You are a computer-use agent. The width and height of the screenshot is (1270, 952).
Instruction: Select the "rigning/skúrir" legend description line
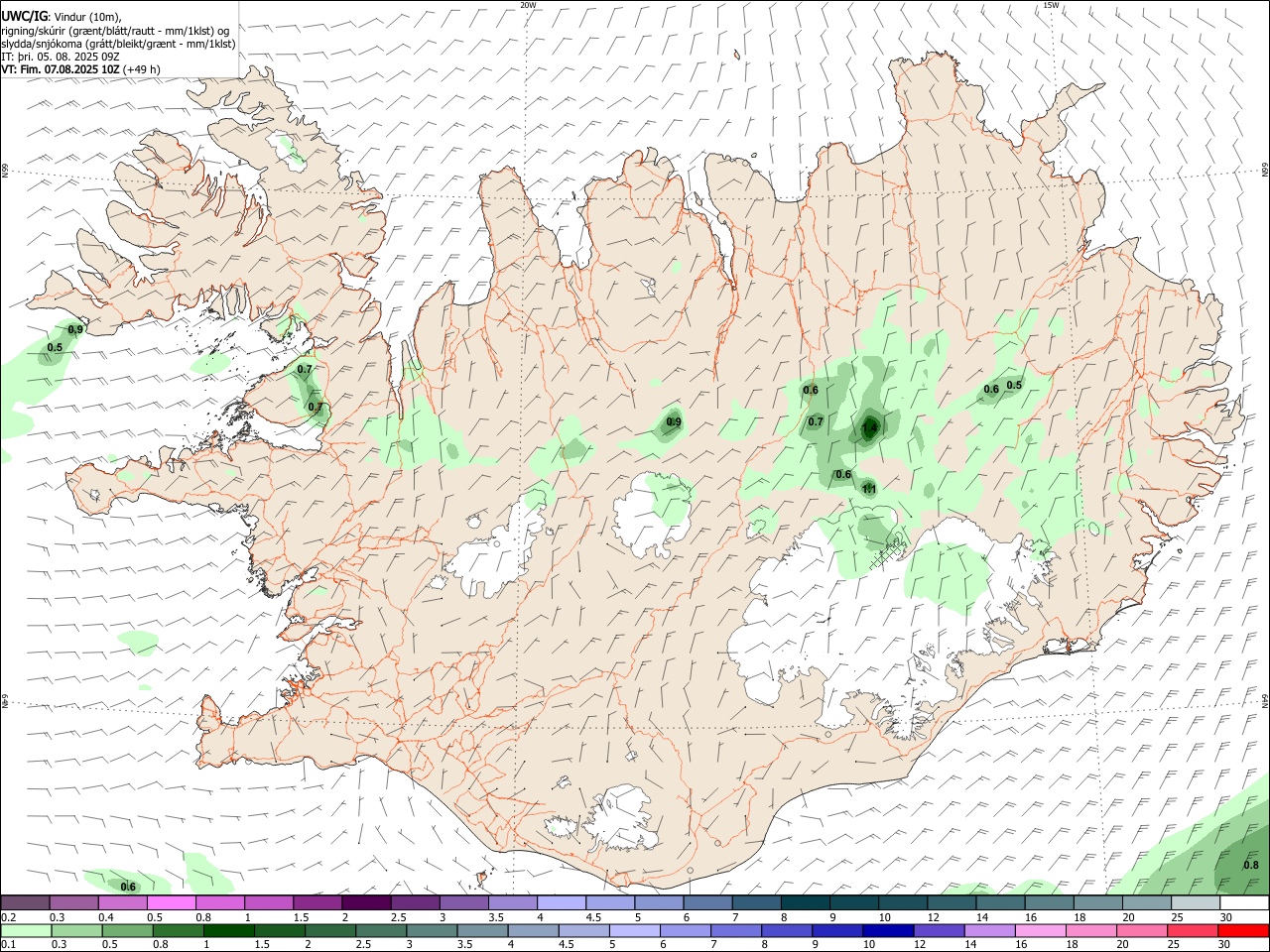(115, 30)
